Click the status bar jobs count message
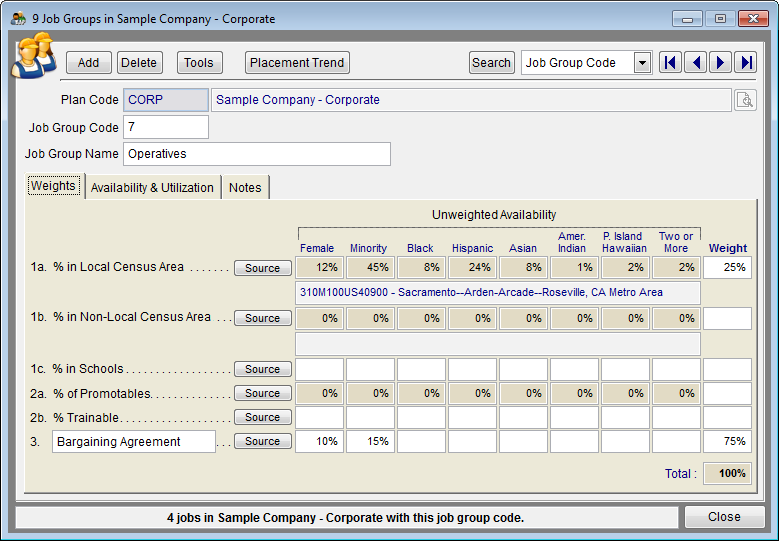The image size is (779, 541). click(x=345, y=518)
